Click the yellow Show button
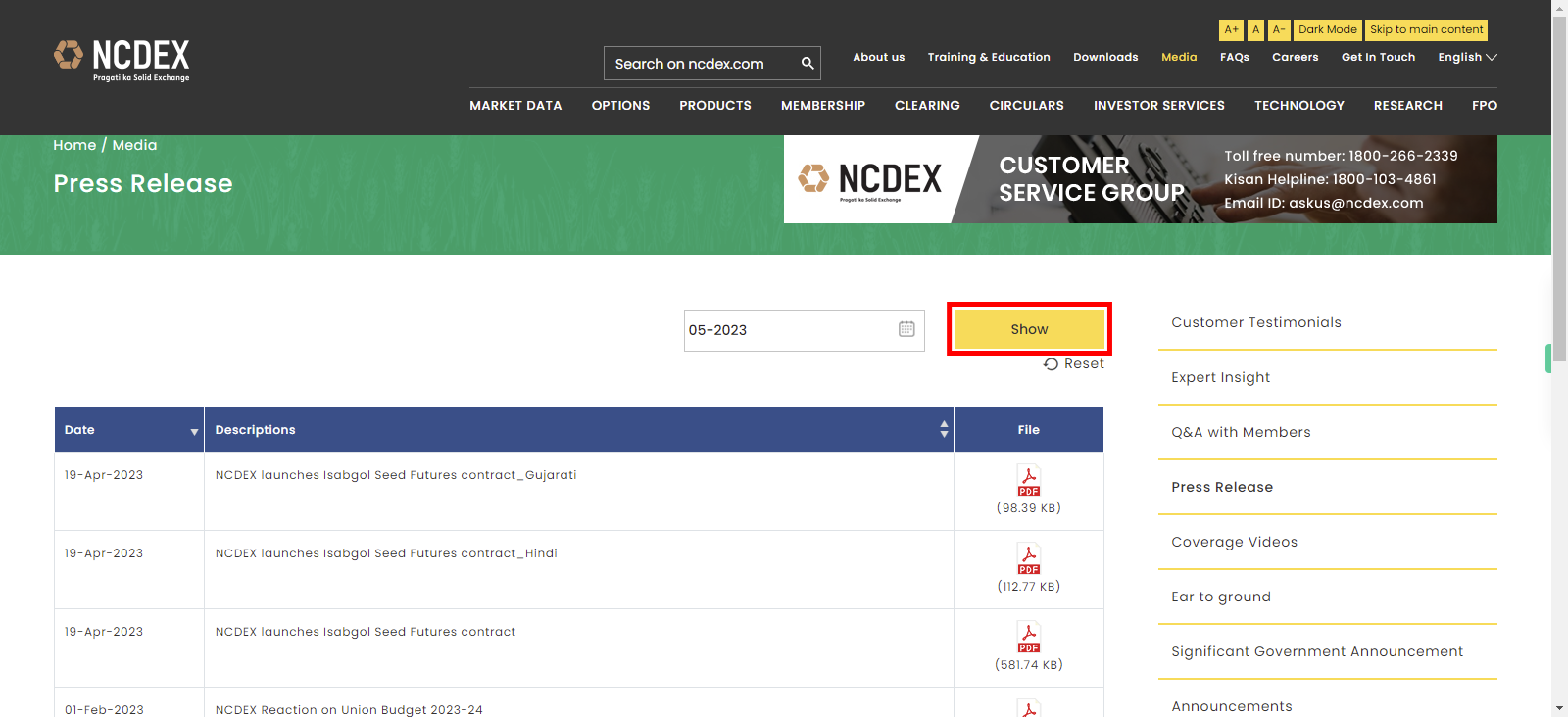The height and width of the screenshot is (717, 1568). pos(1029,329)
